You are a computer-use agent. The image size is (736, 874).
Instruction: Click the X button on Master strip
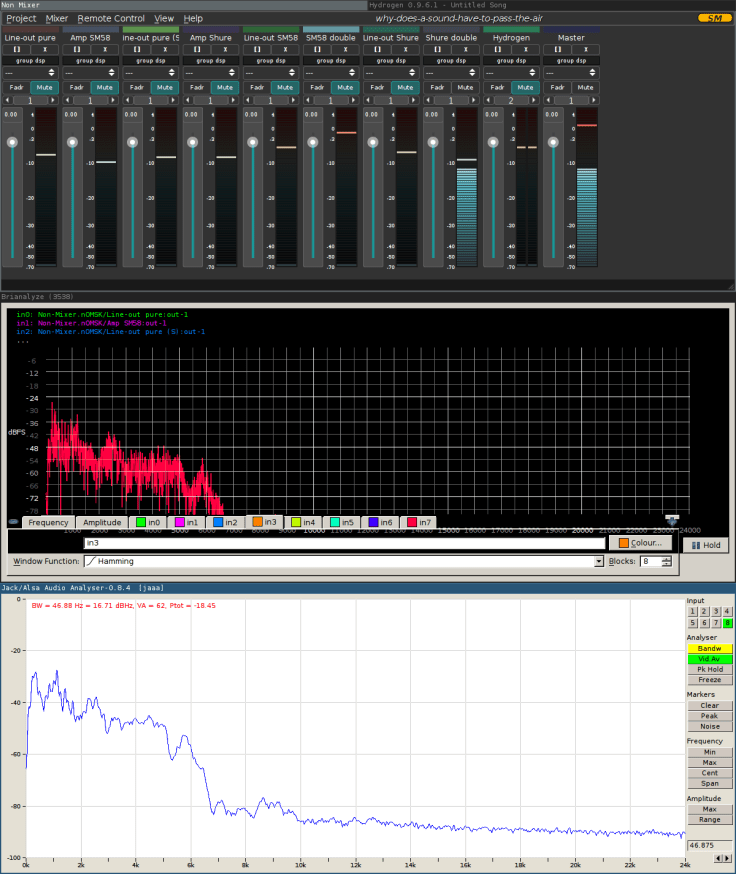(x=584, y=49)
